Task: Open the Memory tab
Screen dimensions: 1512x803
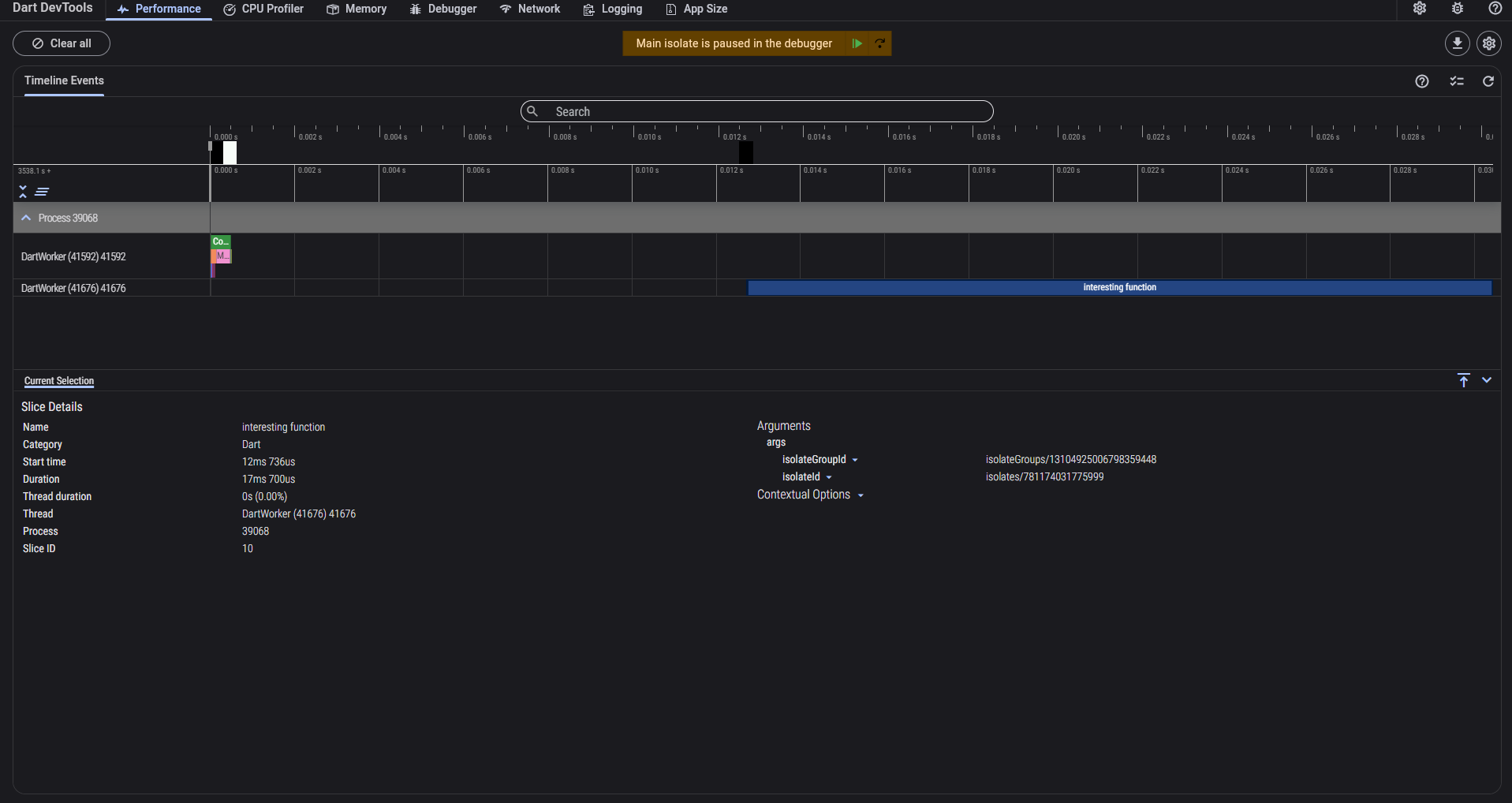Action: click(357, 9)
